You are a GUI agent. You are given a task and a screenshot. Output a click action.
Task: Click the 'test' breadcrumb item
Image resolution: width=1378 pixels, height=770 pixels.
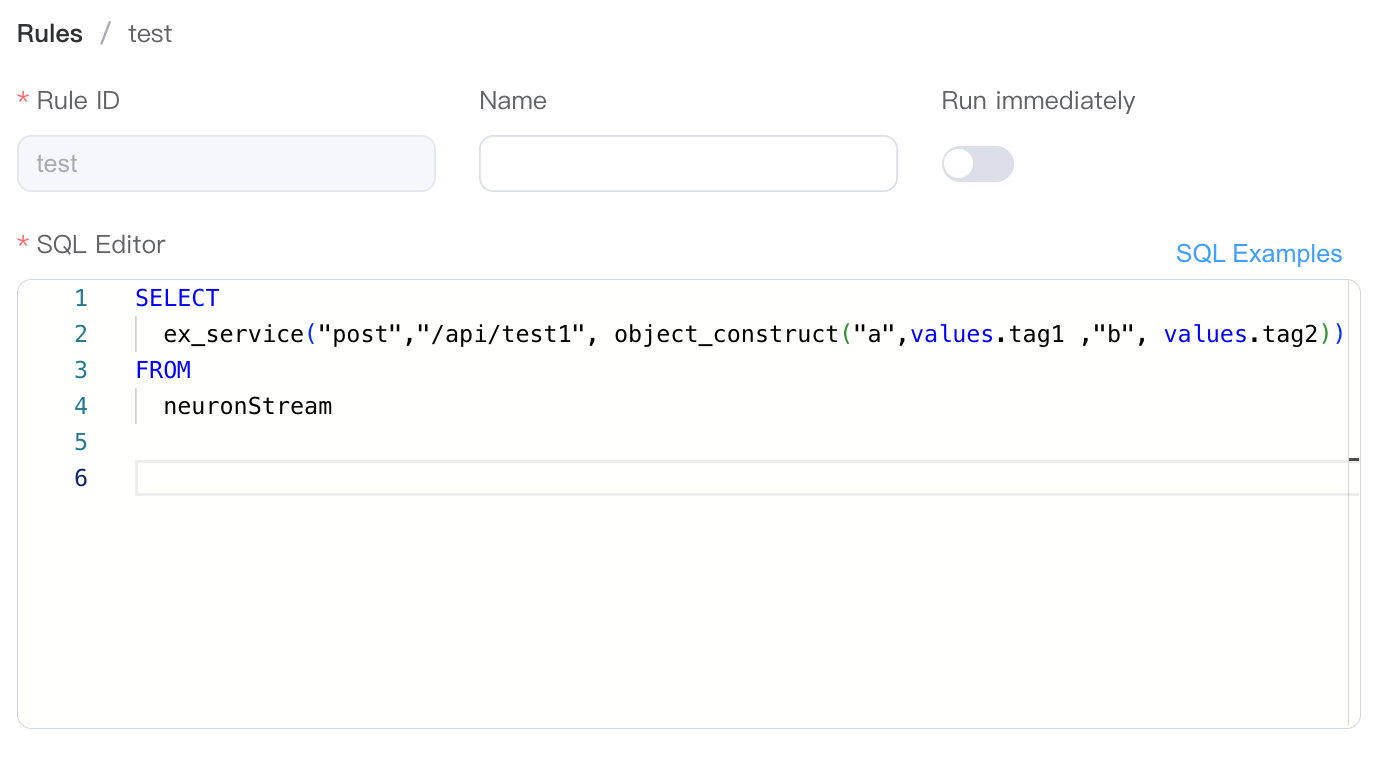[x=150, y=34]
